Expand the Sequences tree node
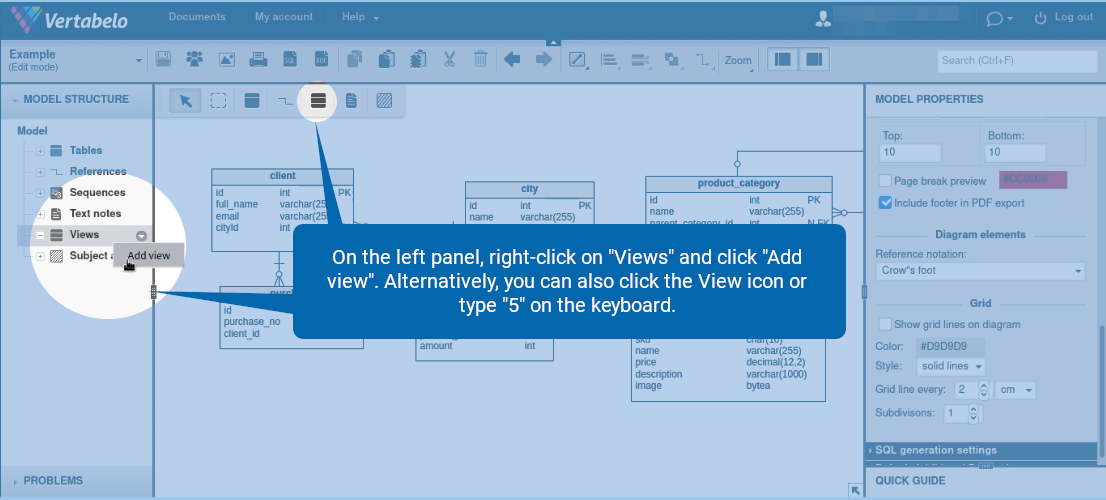 coord(40,193)
